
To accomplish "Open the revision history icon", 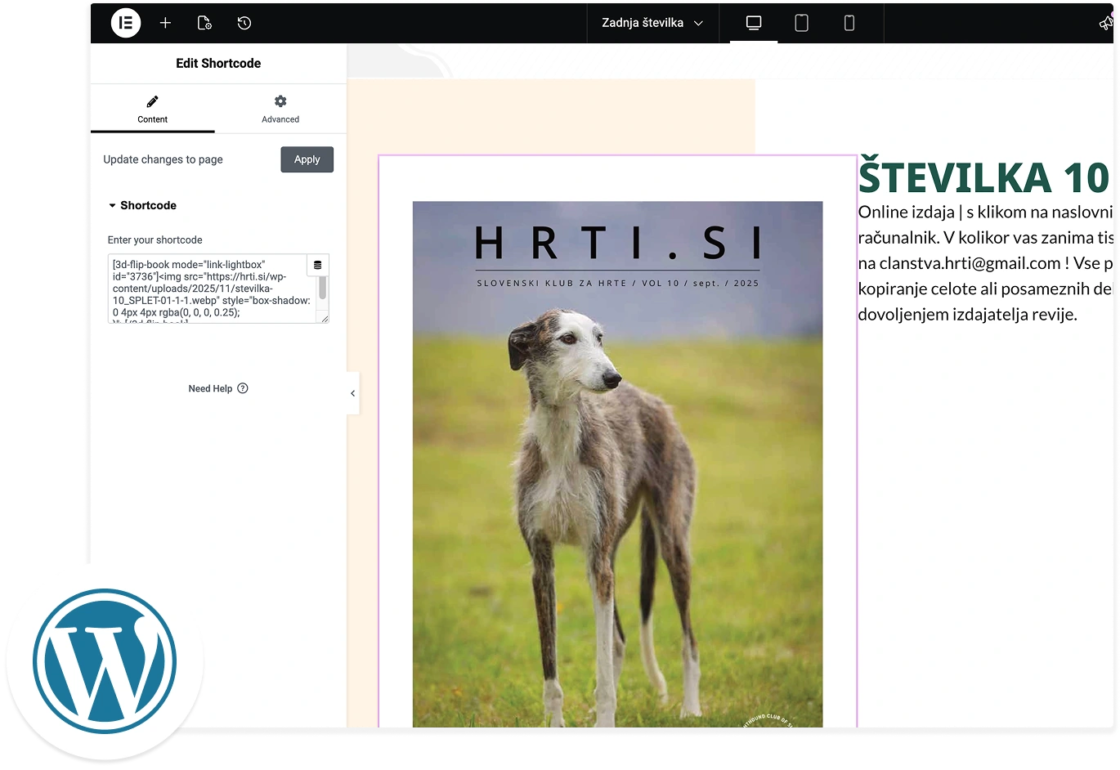I will (244, 23).
